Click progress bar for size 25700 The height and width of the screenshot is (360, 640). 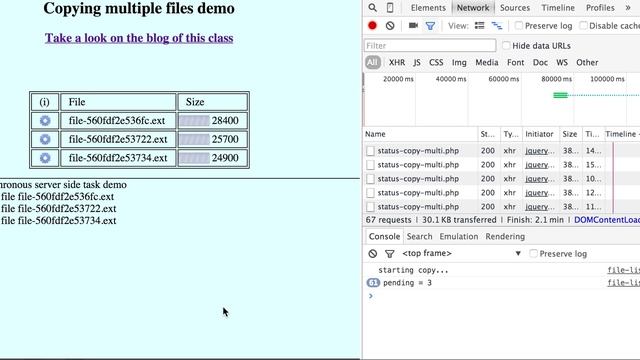click(x=194, y=139)
